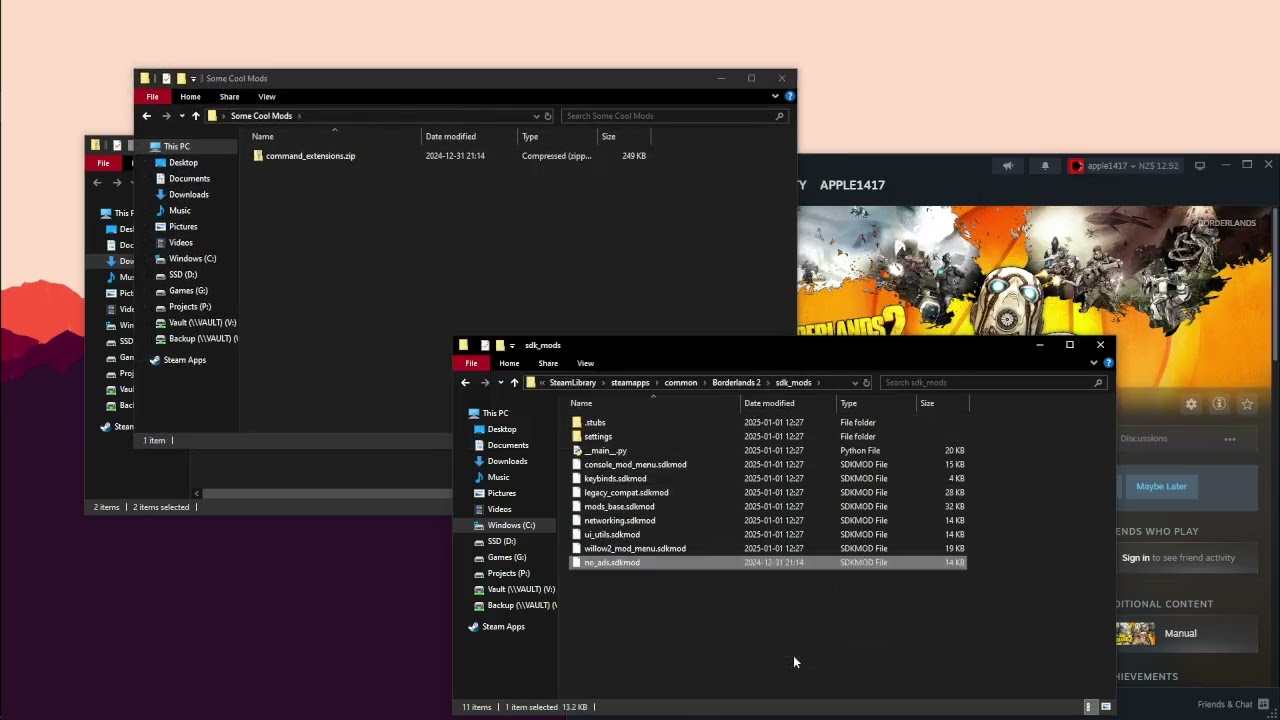Select willow2_mod_menu.sdkmod file
The image size is (1280, 720).
coord(635,548)
